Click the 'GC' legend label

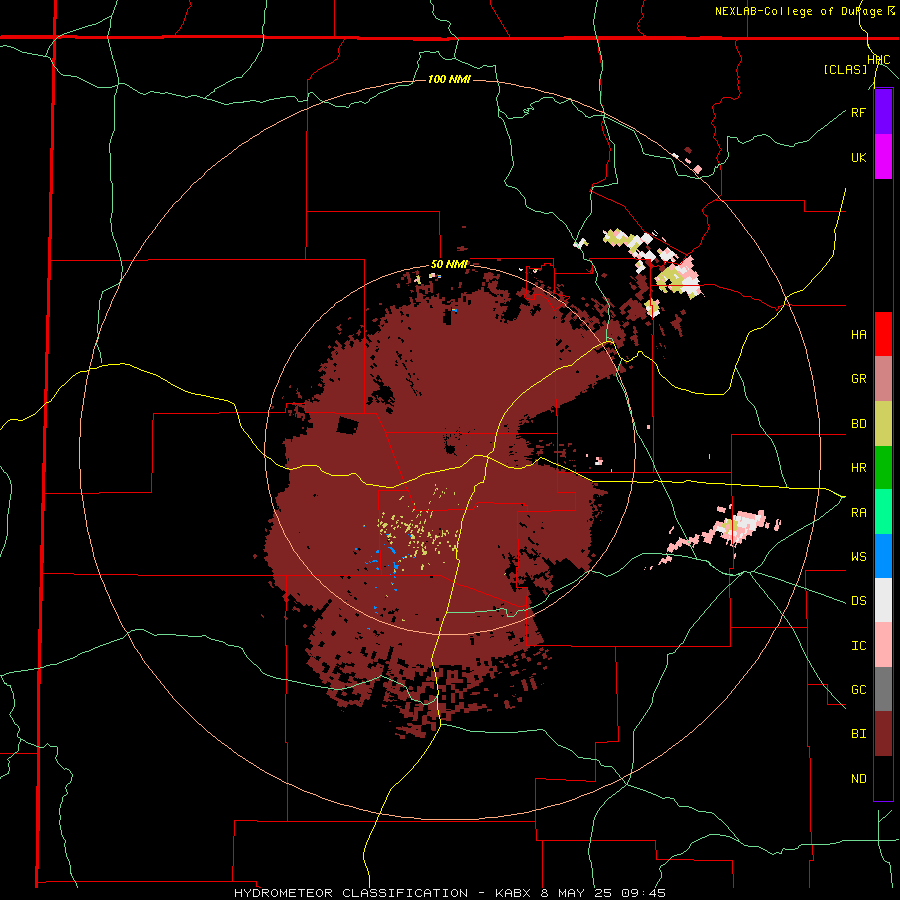pos(858,690)
